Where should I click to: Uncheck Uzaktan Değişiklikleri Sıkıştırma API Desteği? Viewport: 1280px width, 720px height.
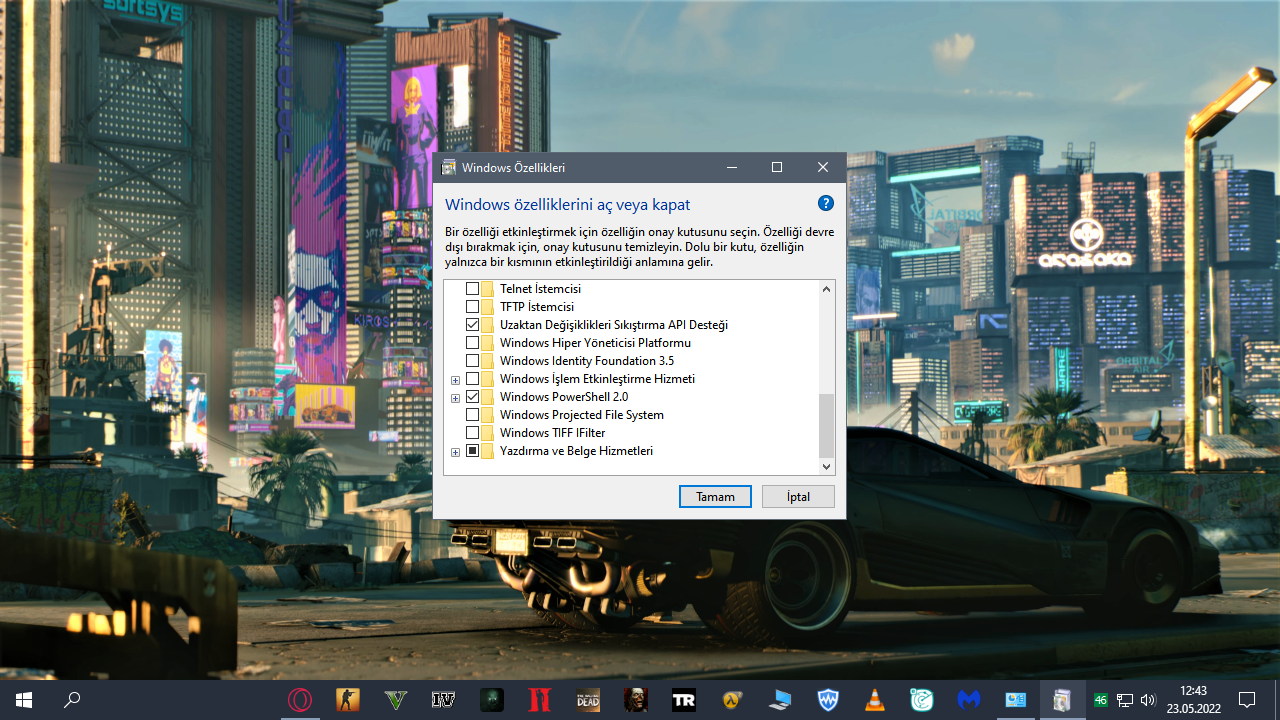[x=472, y=325]
